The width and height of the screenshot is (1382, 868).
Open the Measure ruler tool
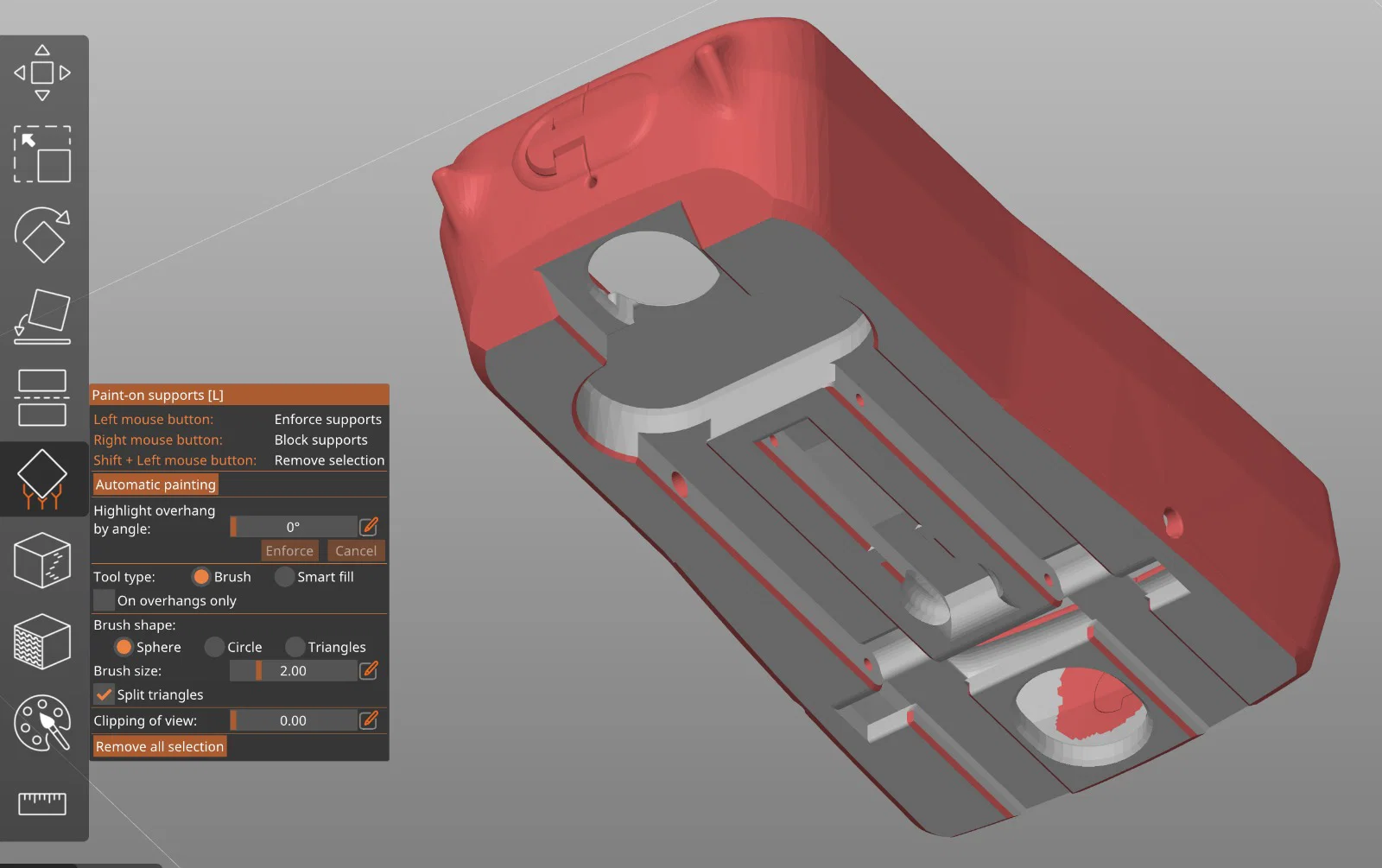[42, 803]
